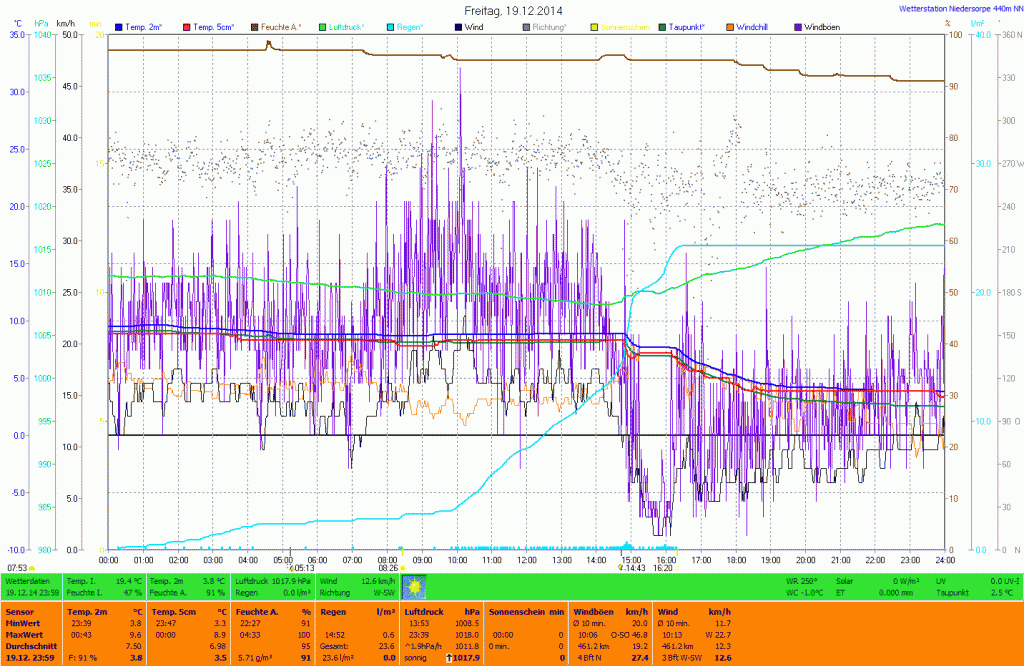The image size is (1024, 666).
Task: Click the moon marker labeled 14:43
Action: pos(621,567)
